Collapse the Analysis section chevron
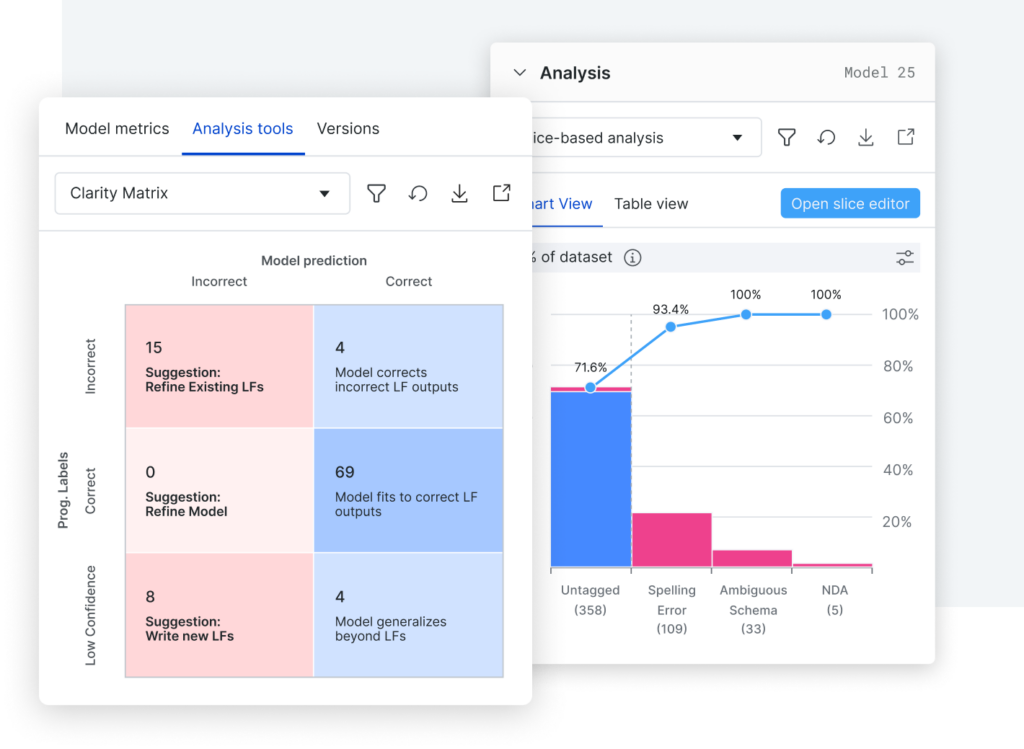Screen dimensions: 1024x749 (x=520, y=72)
